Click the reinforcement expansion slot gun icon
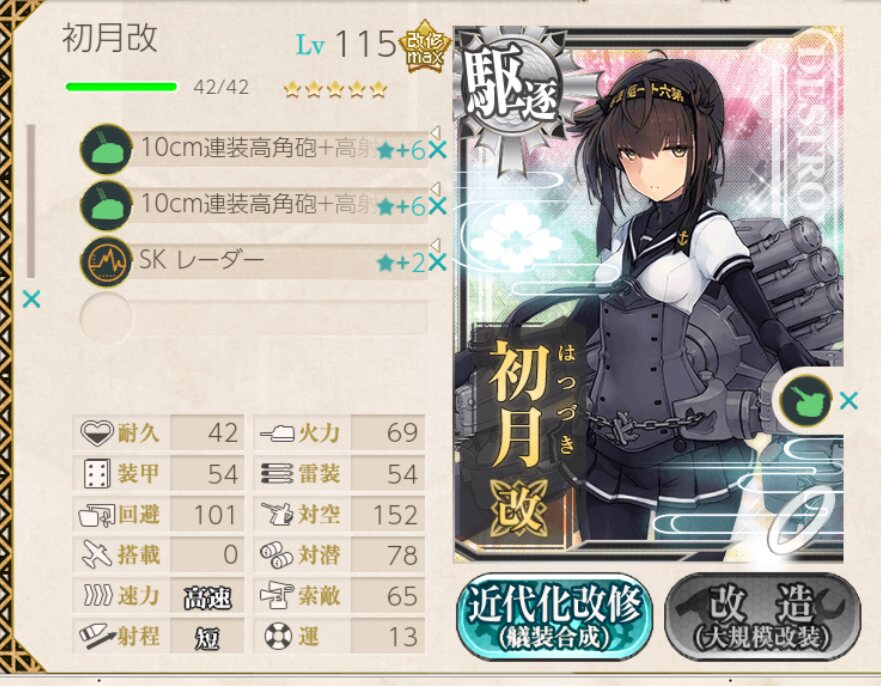Image resolution: width=881 pixels, height=686 pixels. coord(806,401)
